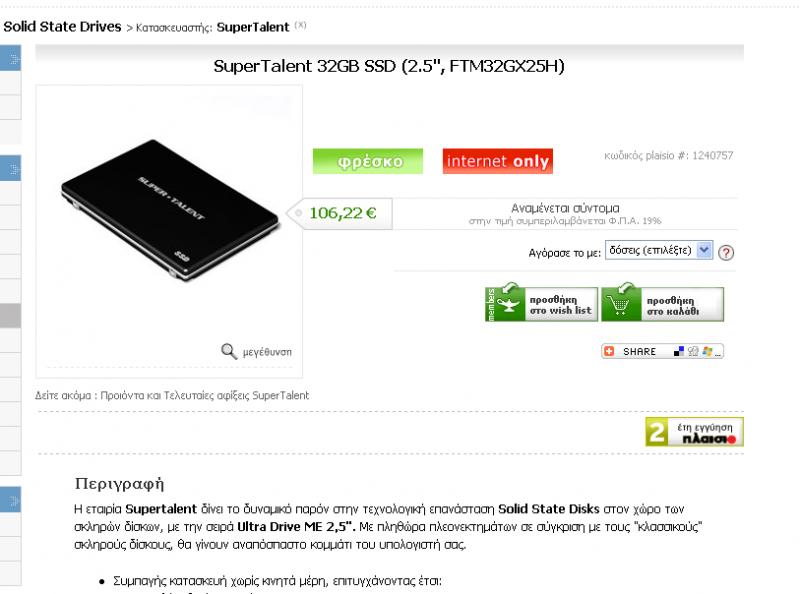800x594 pixels.
Task: Click the 2 year warranty badge
Action: coord(694,432)
